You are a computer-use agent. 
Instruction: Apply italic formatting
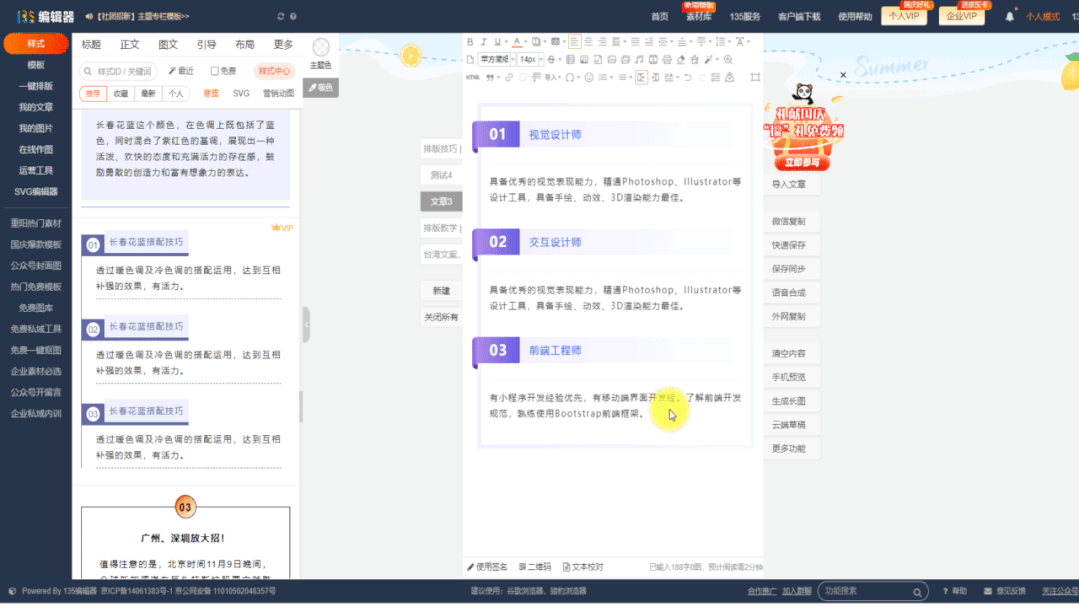(484, 42)
